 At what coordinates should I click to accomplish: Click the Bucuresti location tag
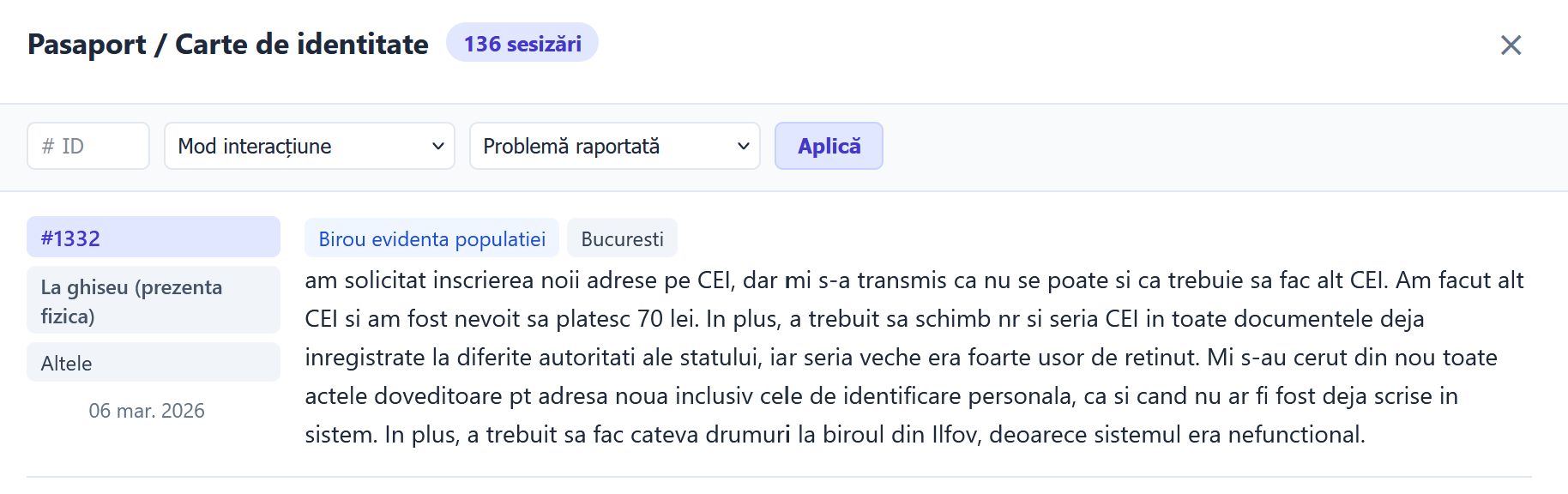(x=622, y=238)
